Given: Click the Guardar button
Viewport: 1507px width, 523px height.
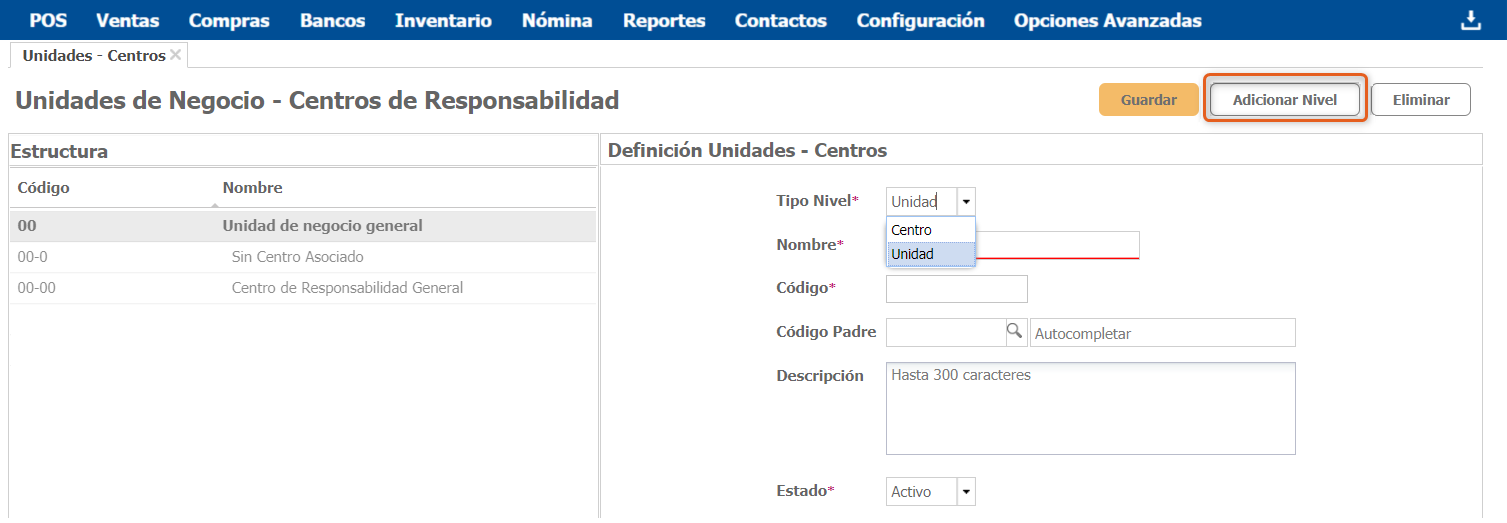Looking at the screenshot, I should pos(1148,100).
